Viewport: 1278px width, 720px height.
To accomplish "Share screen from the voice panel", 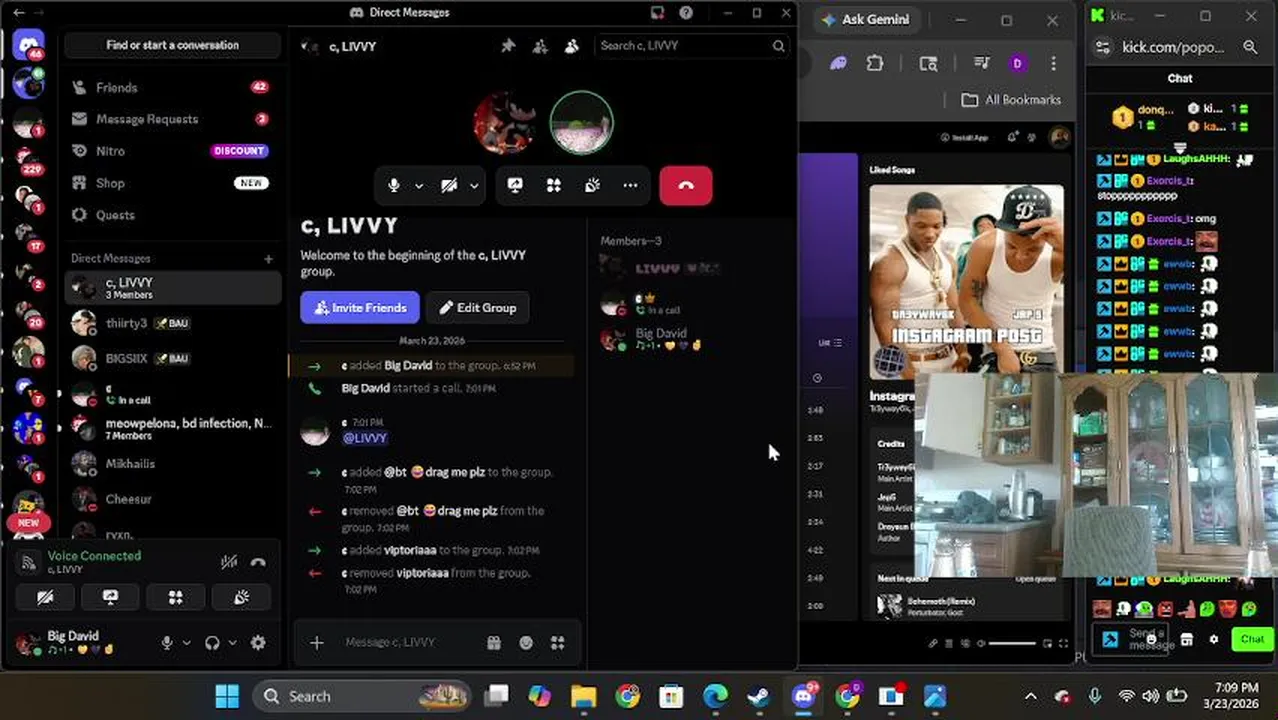I will pos(110,597).
